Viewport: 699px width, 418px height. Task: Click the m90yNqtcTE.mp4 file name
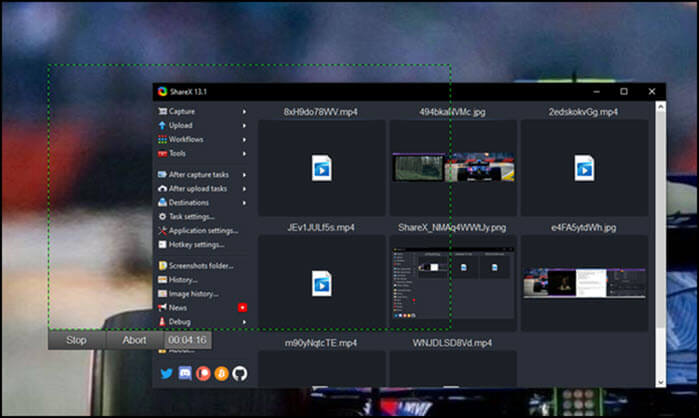click(321, 343)
